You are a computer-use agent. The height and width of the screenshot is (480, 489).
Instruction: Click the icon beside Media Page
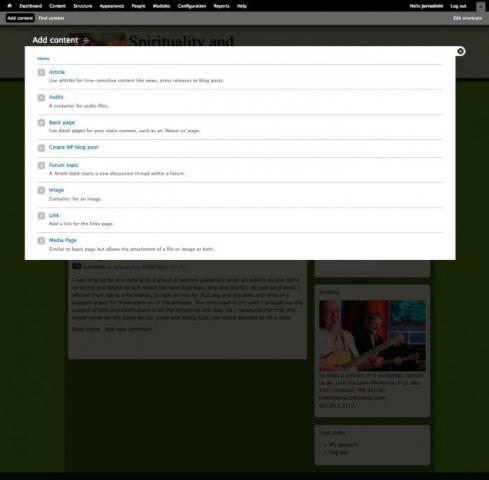click(x=41, y=241)
